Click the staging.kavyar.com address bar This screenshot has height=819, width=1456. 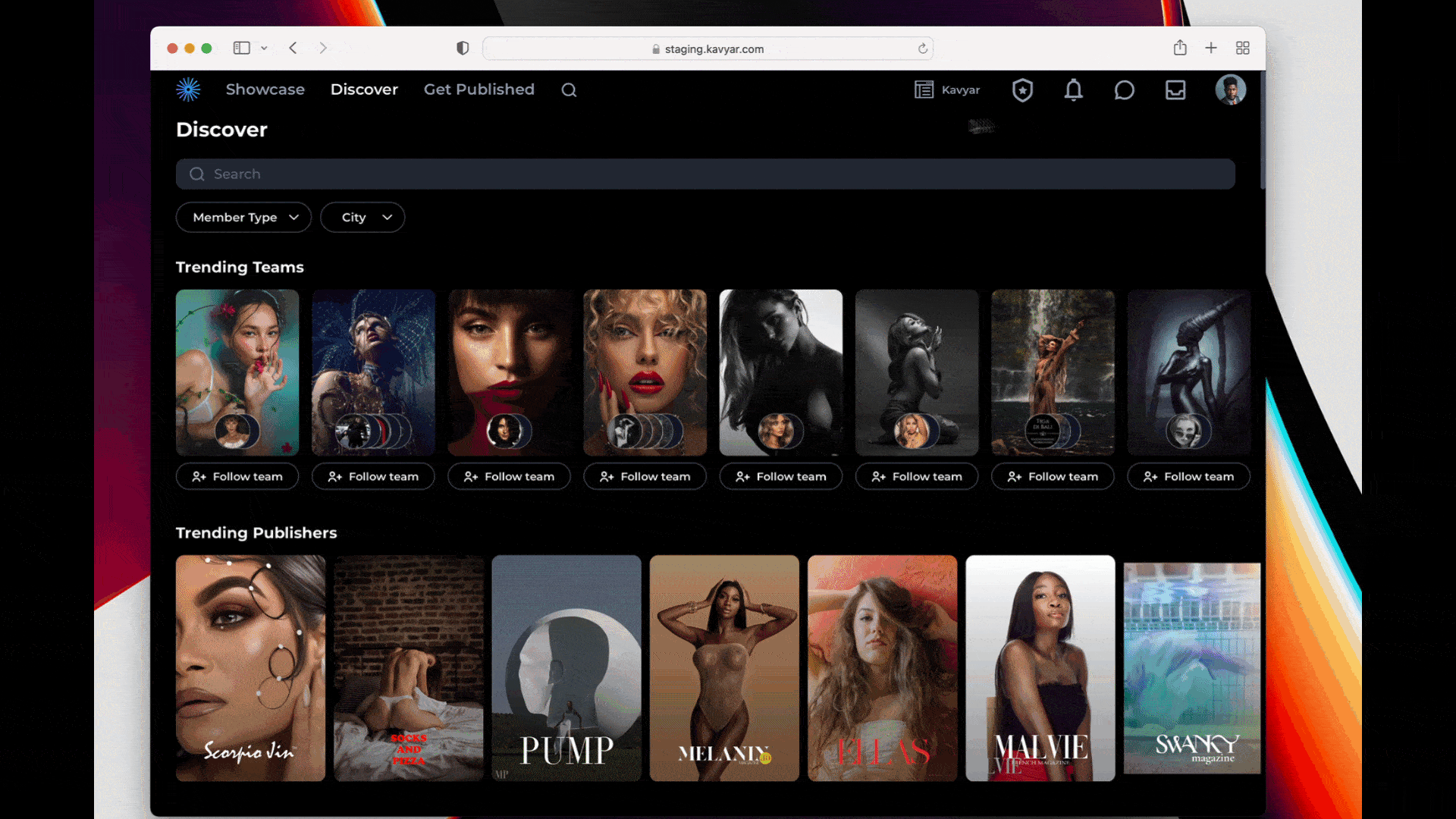point(708,49)
